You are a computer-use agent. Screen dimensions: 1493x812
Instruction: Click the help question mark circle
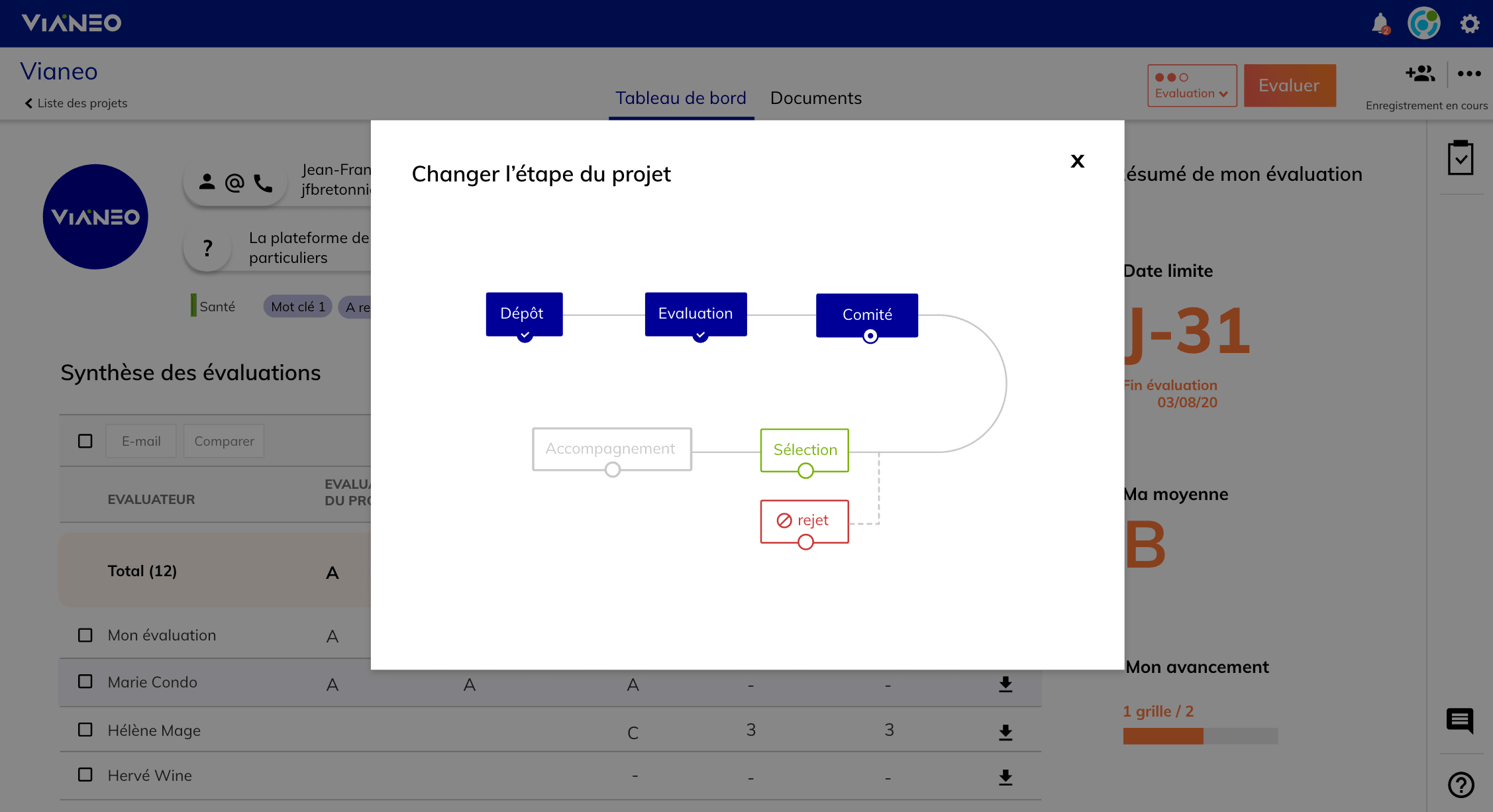(1461, 785)
